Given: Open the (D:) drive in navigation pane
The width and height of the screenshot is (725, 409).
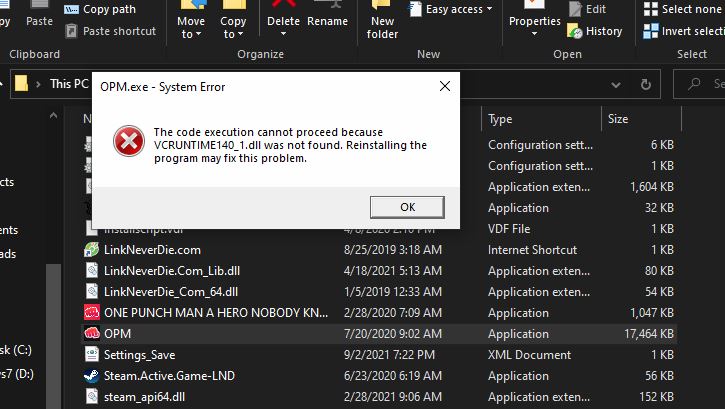Looking at the screenshot, I should point(17,373).
